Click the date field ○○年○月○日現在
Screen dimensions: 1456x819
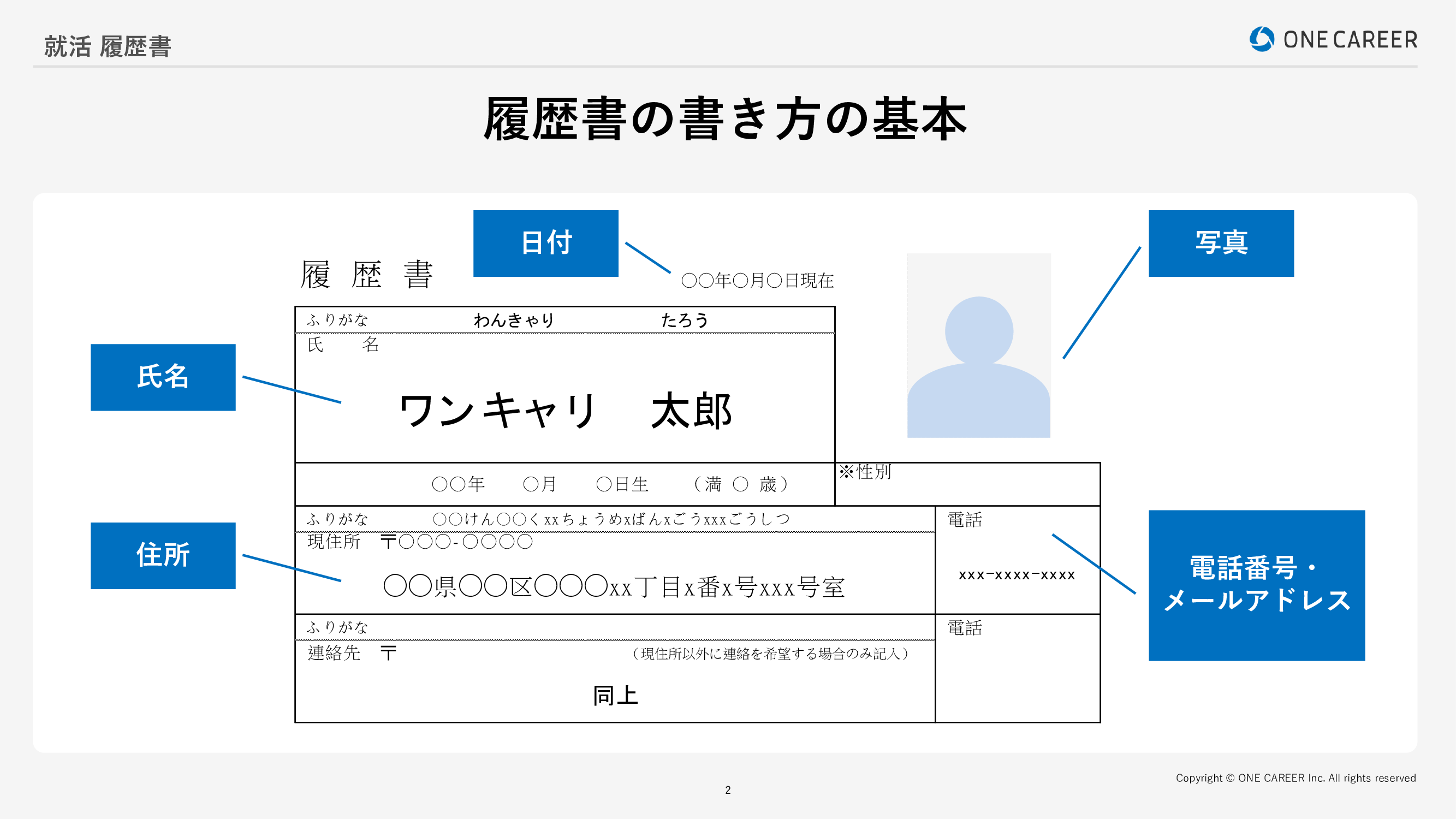tap(757, 280)
